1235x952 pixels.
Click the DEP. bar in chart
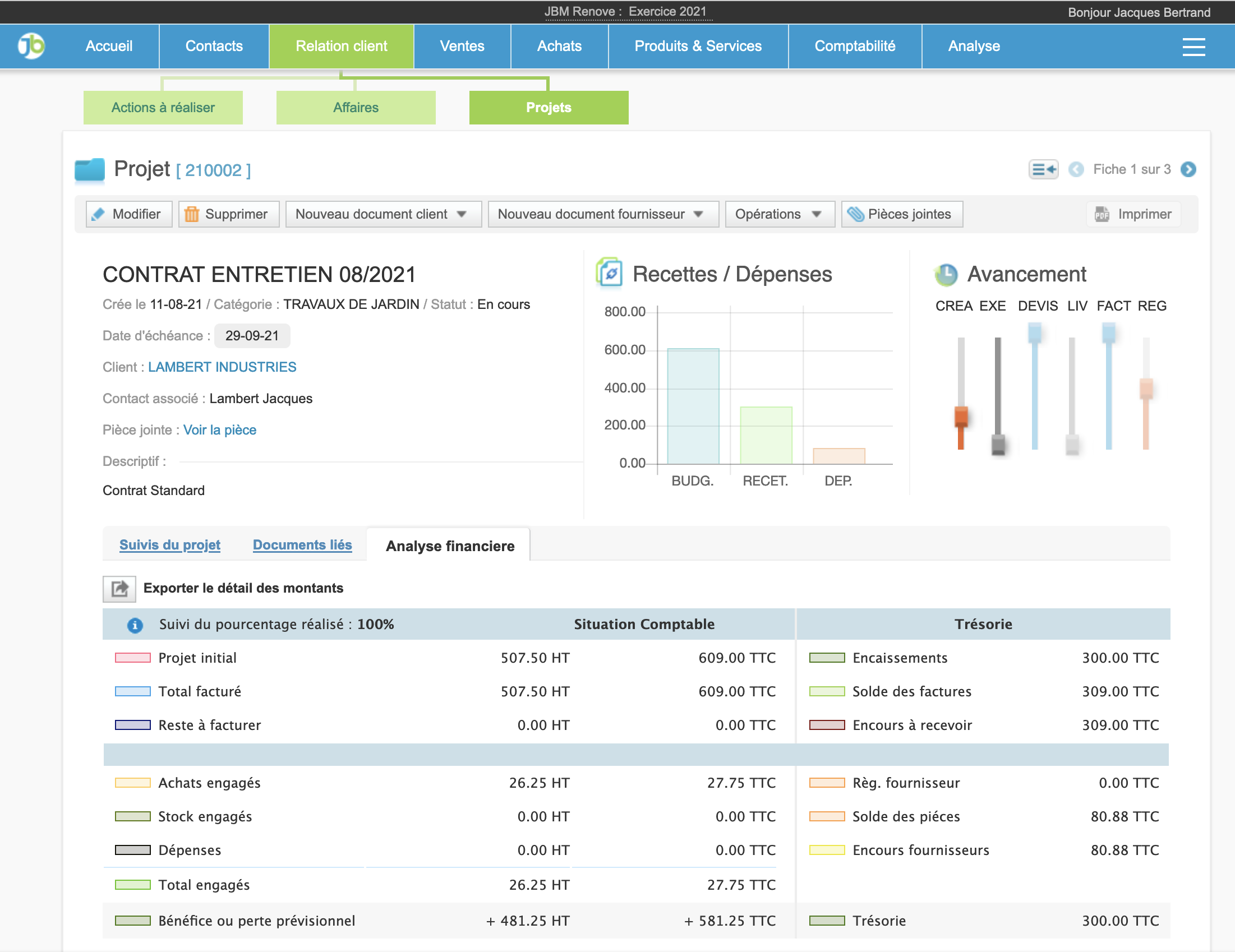pyautogui.click(x=838, y=456)
